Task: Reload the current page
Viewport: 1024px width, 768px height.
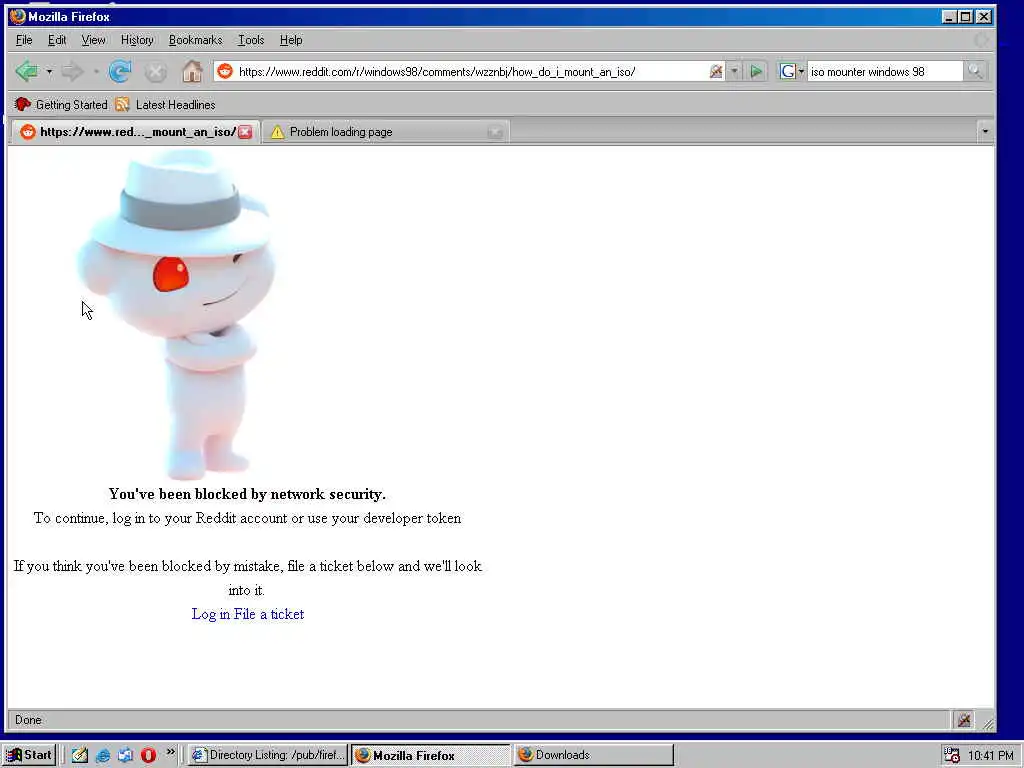Action: coord(120,71)
